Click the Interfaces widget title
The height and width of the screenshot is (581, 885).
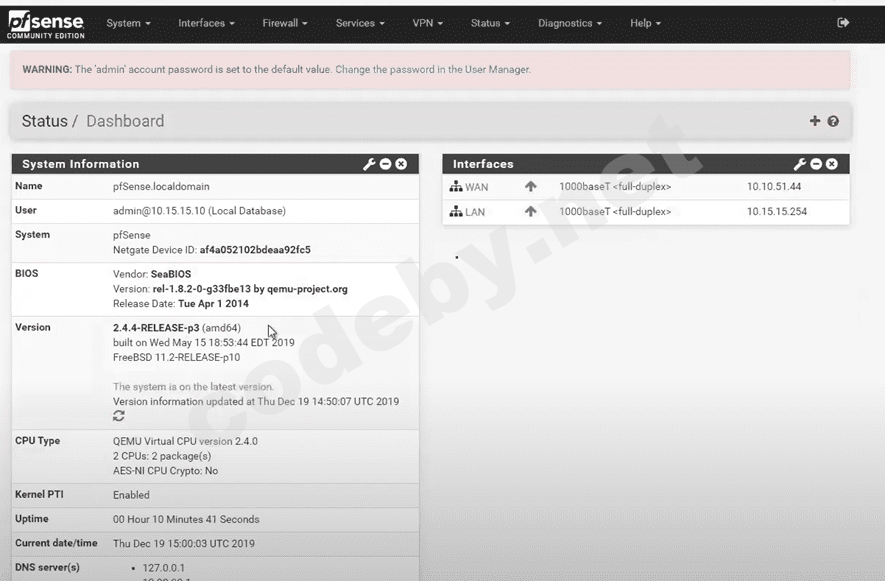[483, 164]
